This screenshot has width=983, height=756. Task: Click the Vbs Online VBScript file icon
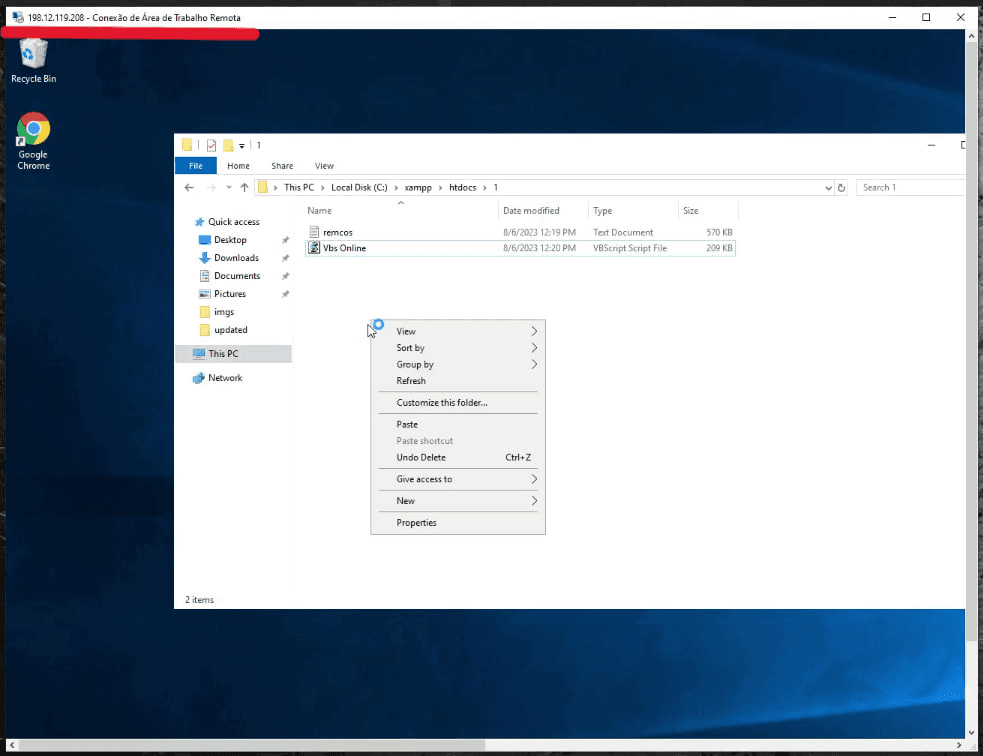click(314, 248)
